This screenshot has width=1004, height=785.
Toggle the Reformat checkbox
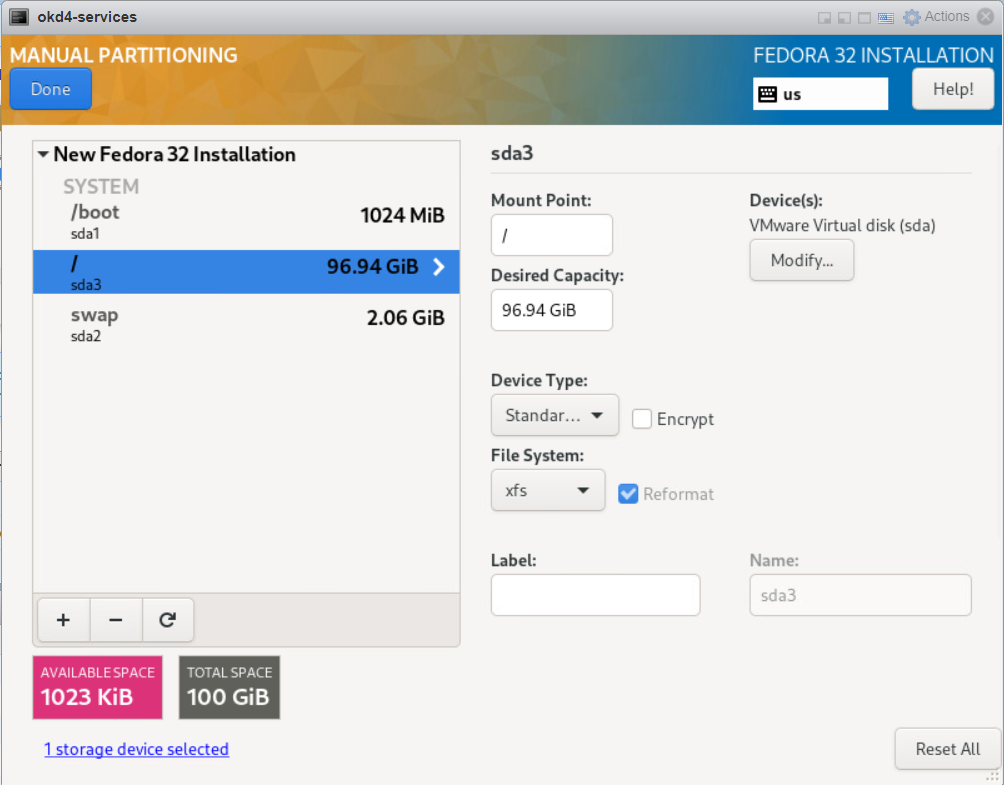coord(628,494)
